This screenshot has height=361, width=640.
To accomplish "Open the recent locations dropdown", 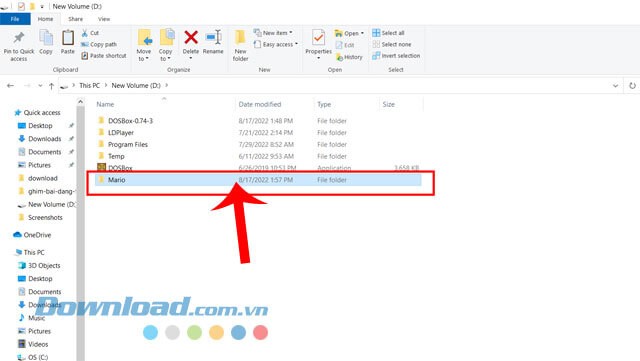I will tap(40, 86).
